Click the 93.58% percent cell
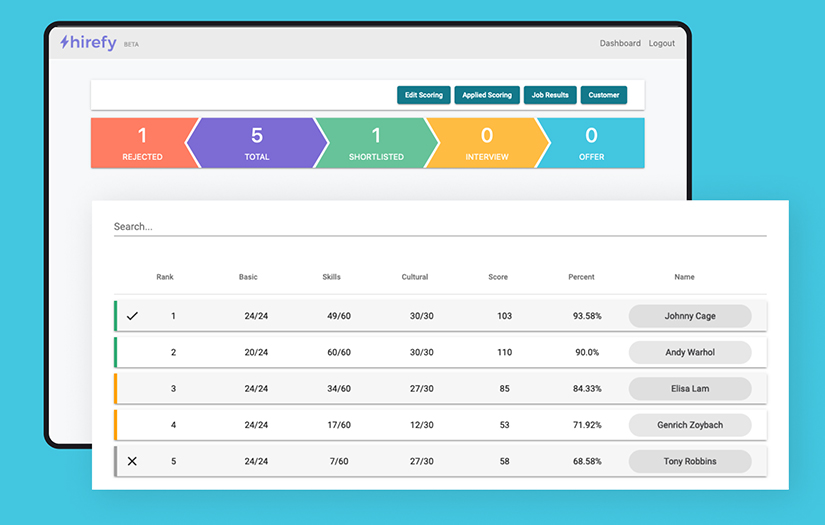 click(587, 316)
